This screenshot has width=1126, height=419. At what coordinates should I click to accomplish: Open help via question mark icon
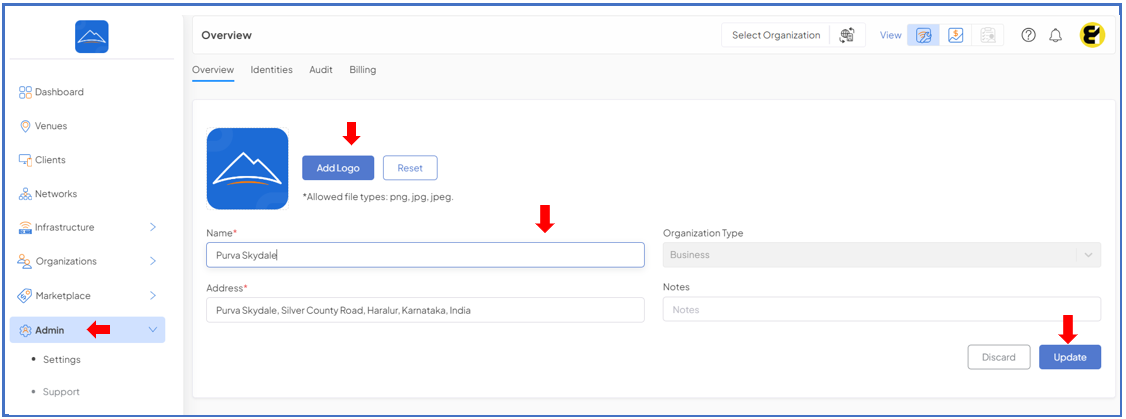1028,35
